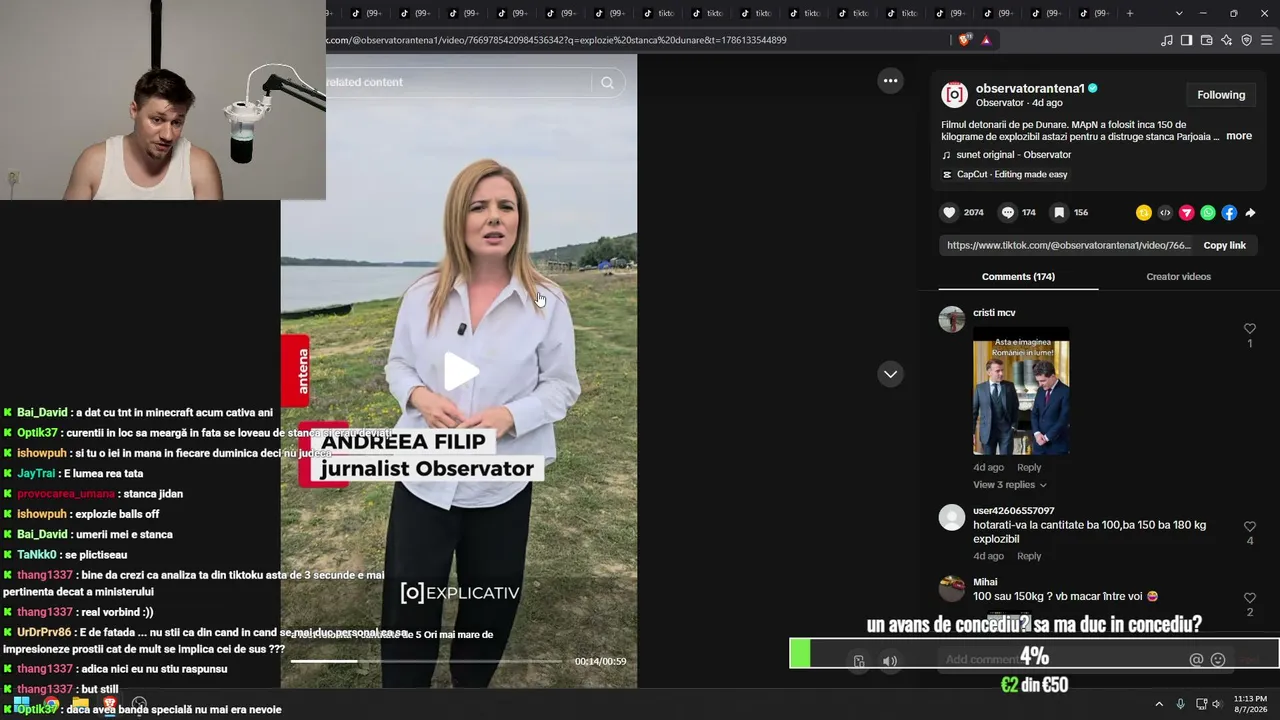Open 'sunet original - Observator' sound link

pyautogui.click(x=1014, y=155)
